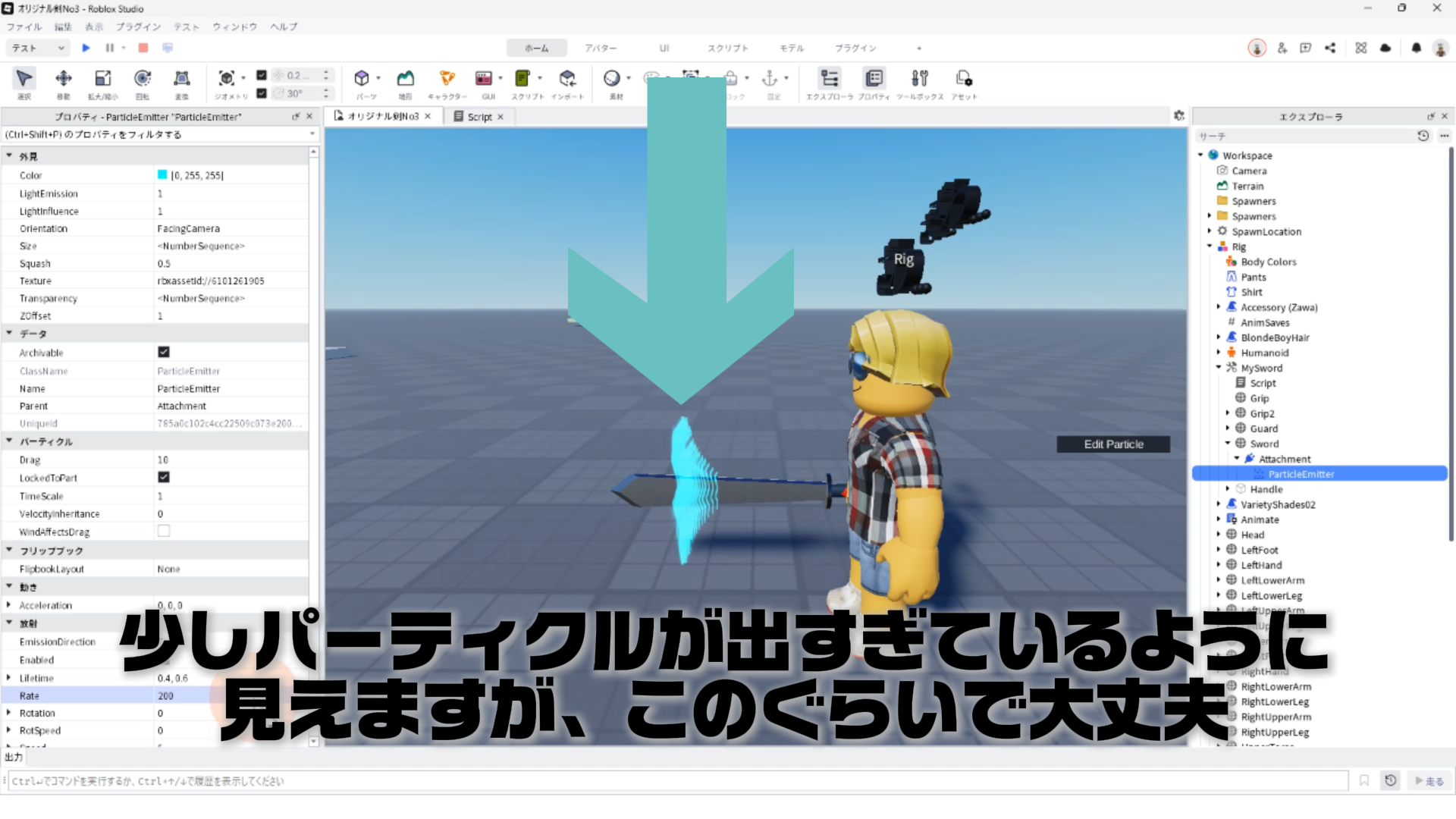
Task: Enable the WindAffectsDrag checkbox
Action: pyautogui.click(x=163, y=532)
